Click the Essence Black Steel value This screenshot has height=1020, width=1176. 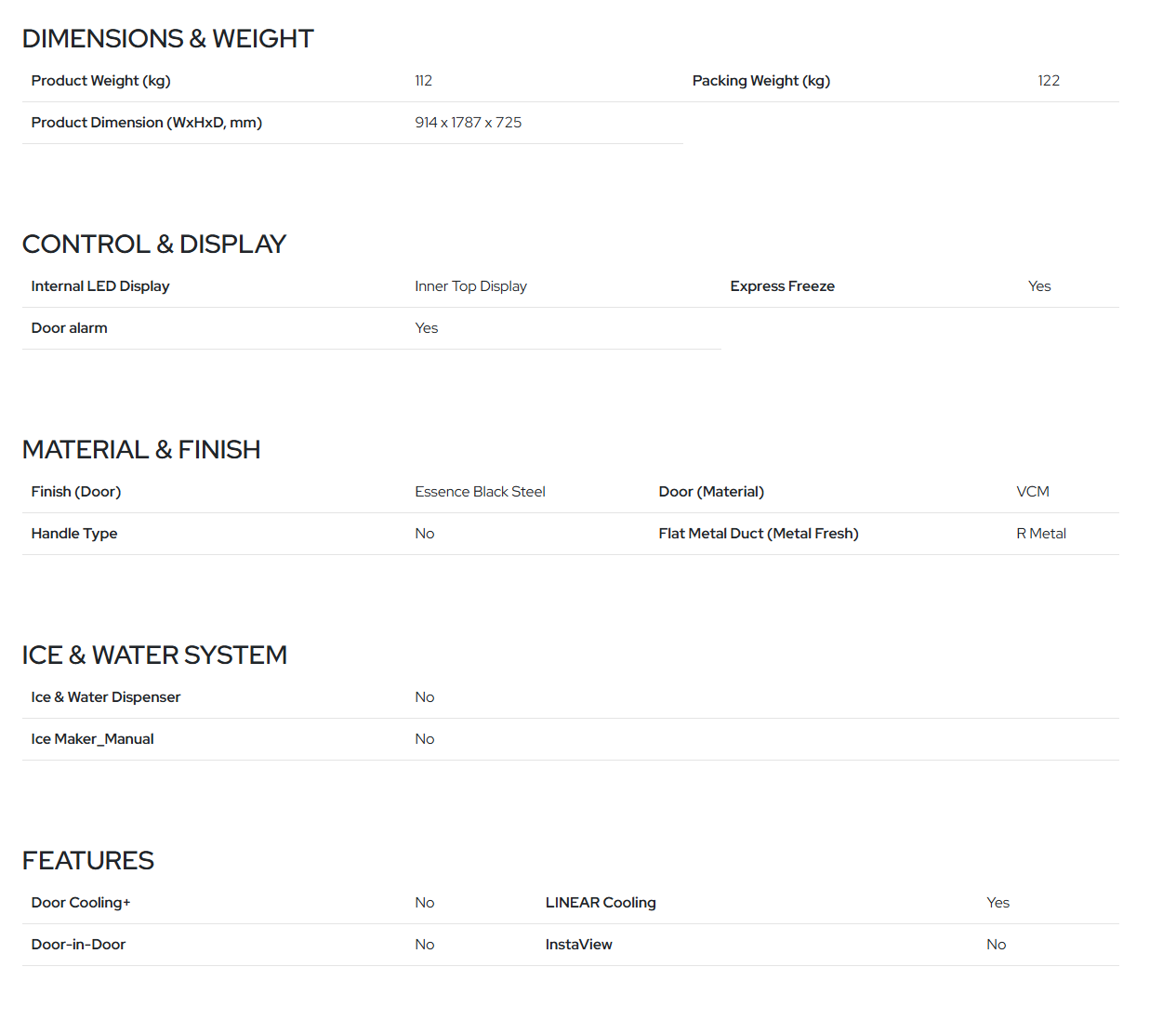pos(480,492)
